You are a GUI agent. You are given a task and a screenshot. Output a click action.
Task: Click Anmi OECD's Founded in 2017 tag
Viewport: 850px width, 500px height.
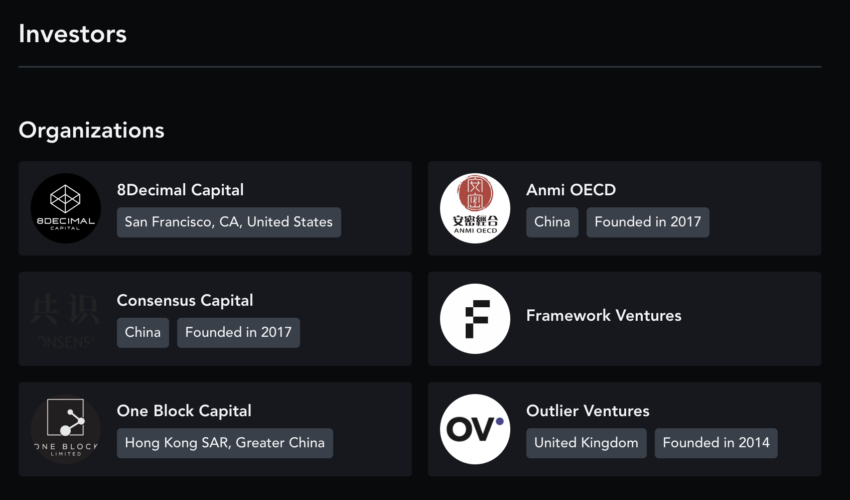point(648,222)
